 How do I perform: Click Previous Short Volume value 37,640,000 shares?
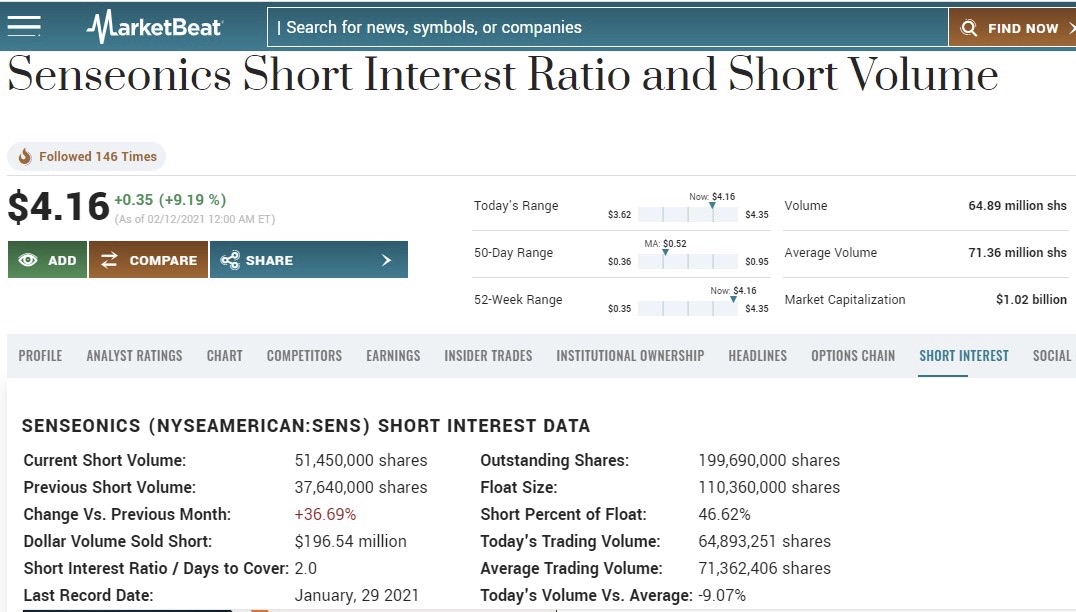[x=361, y=487]
